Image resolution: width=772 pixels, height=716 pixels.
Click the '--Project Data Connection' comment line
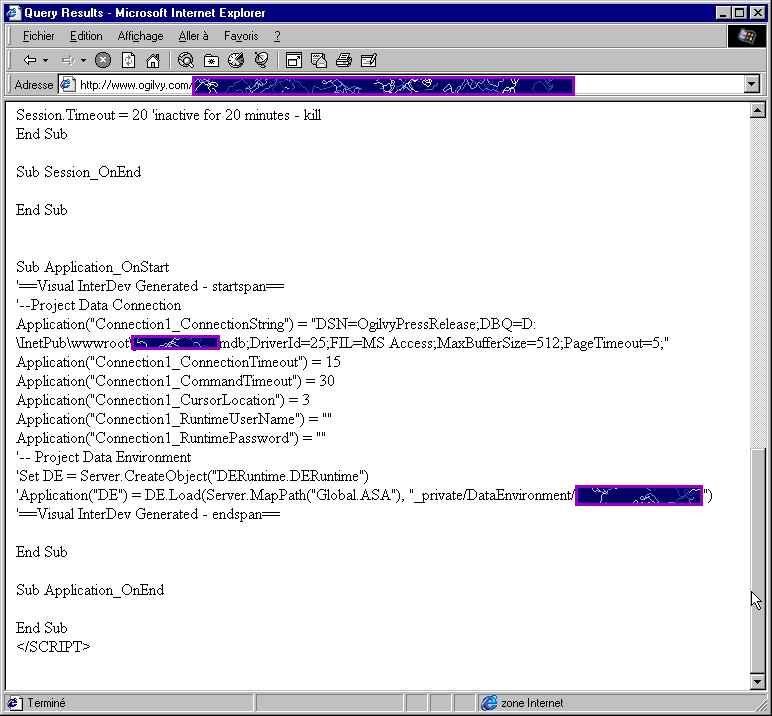[98, 305]
